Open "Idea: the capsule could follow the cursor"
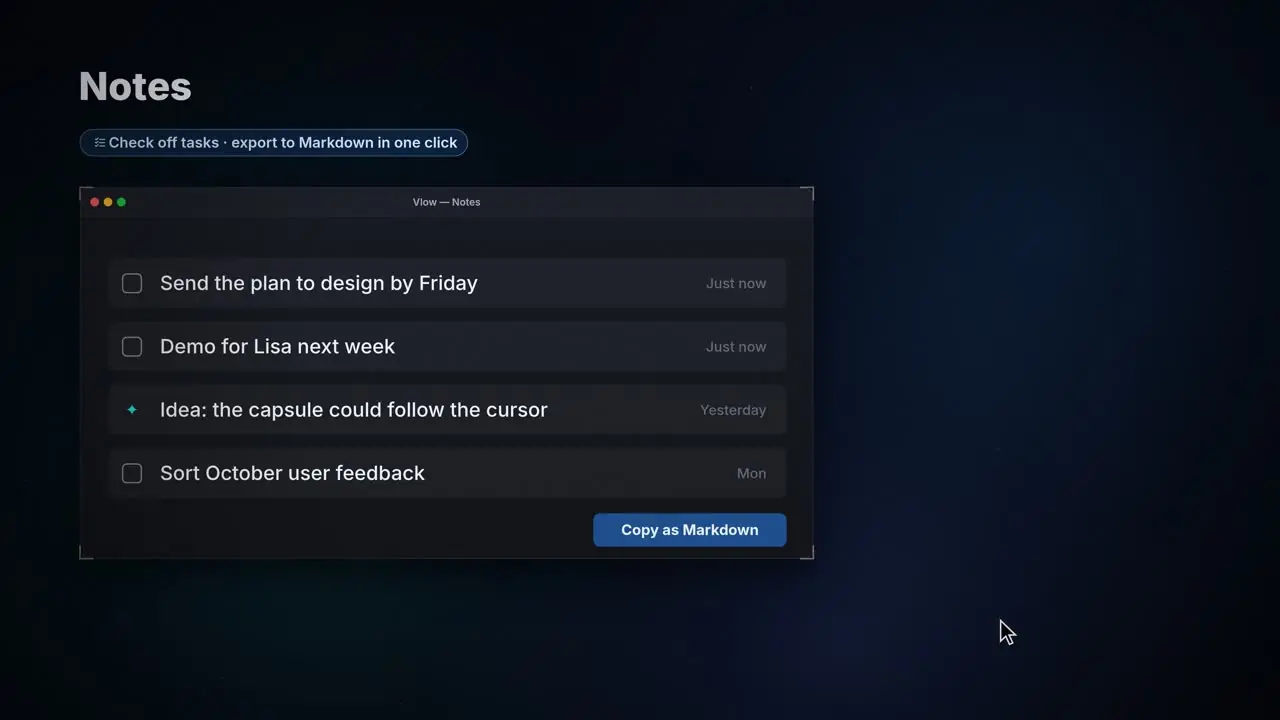This screenshot has height=720, width=1280. tap(354, 410)
